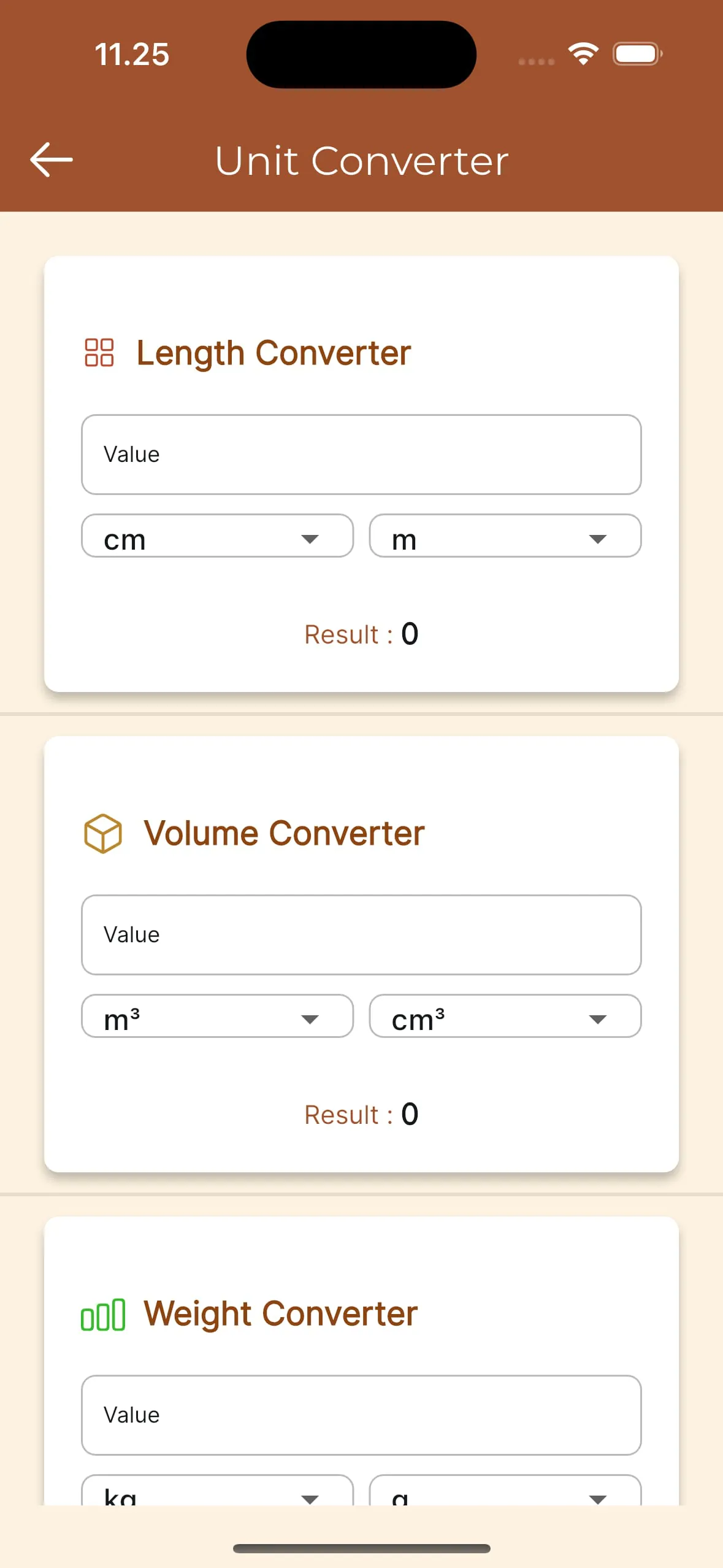Open the m³ dropdown in Volume Converter
The height and width of the screenshot is (1568, 723).
point(217,1017)
